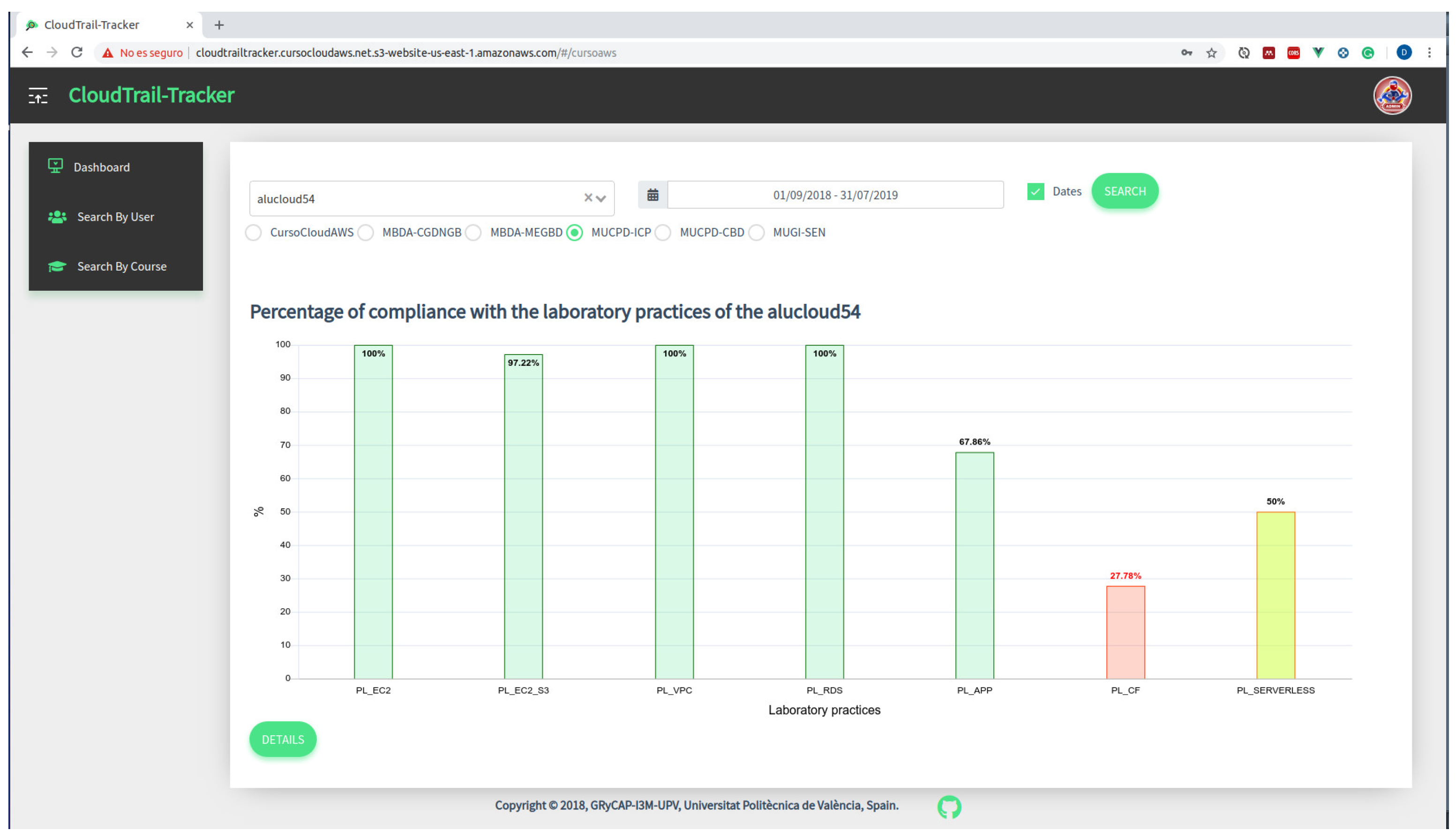Click the browser address bar URL
The height and width of the screenshot is (838, 1456).
tap(405, 53)
